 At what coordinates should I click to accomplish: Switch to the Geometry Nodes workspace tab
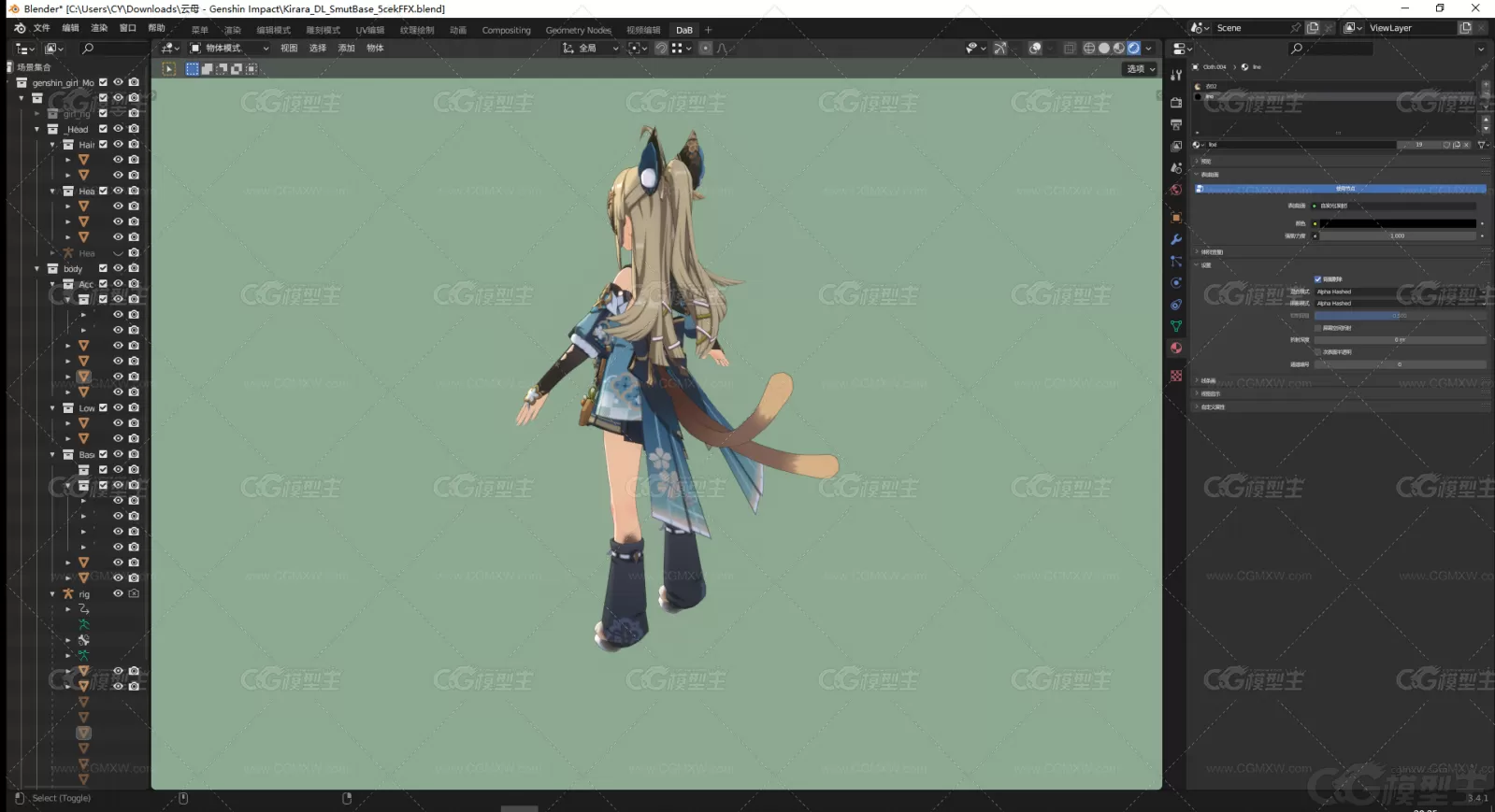(579, 30)
